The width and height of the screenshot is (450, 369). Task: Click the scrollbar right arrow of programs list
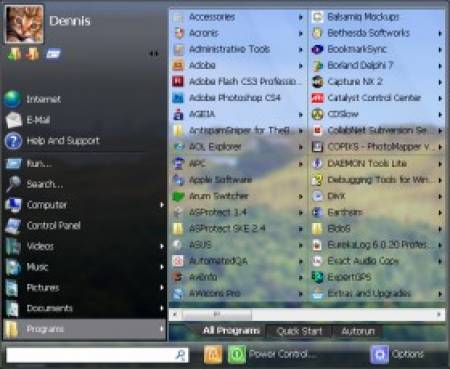click(x=439, y=314)
